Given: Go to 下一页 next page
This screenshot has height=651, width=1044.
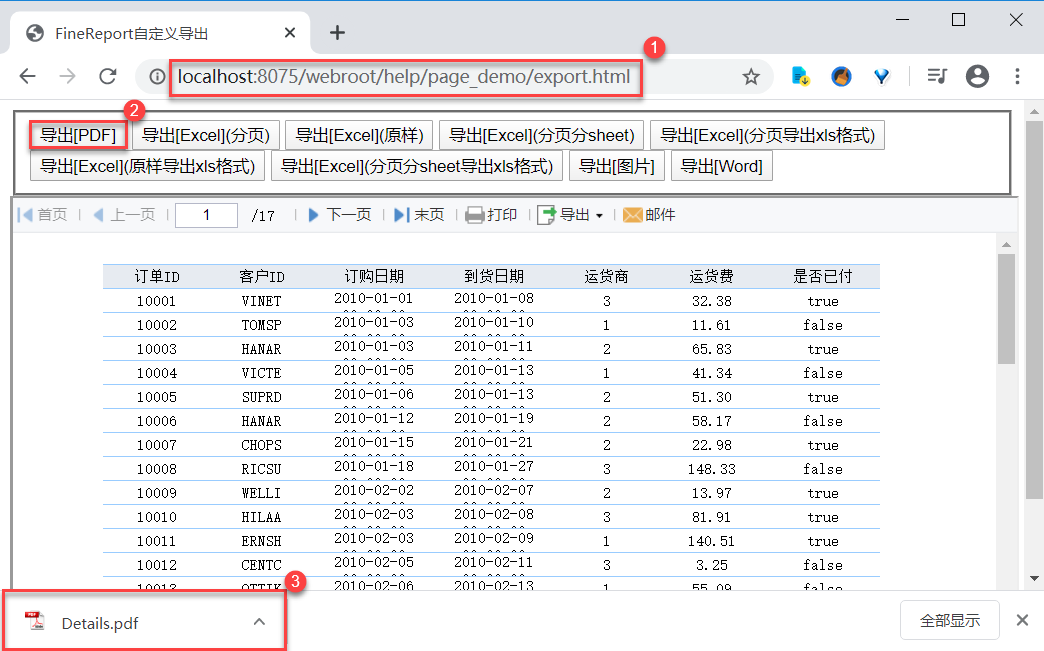Looking at the screenshot, I should tap(340, 215).
